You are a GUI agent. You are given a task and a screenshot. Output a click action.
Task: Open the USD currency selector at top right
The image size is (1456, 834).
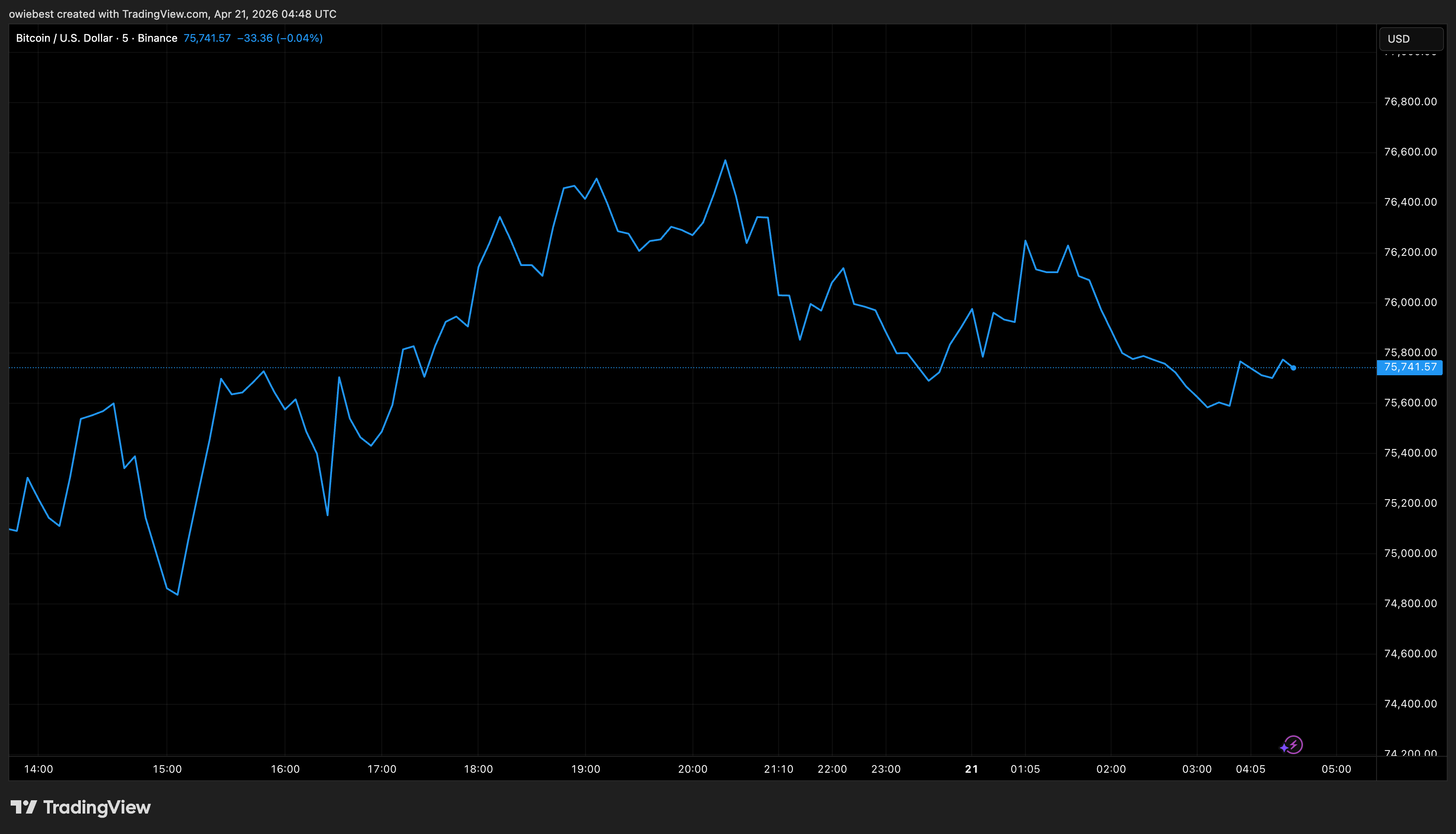1411,38
